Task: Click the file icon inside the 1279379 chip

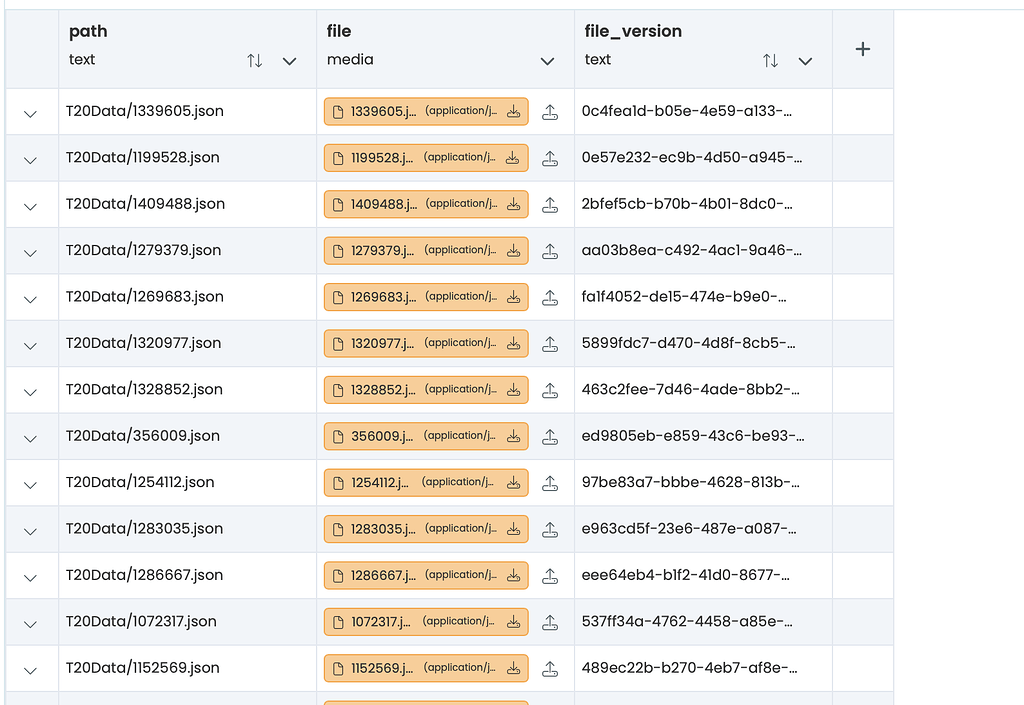Action: click(x=337, y=250)
